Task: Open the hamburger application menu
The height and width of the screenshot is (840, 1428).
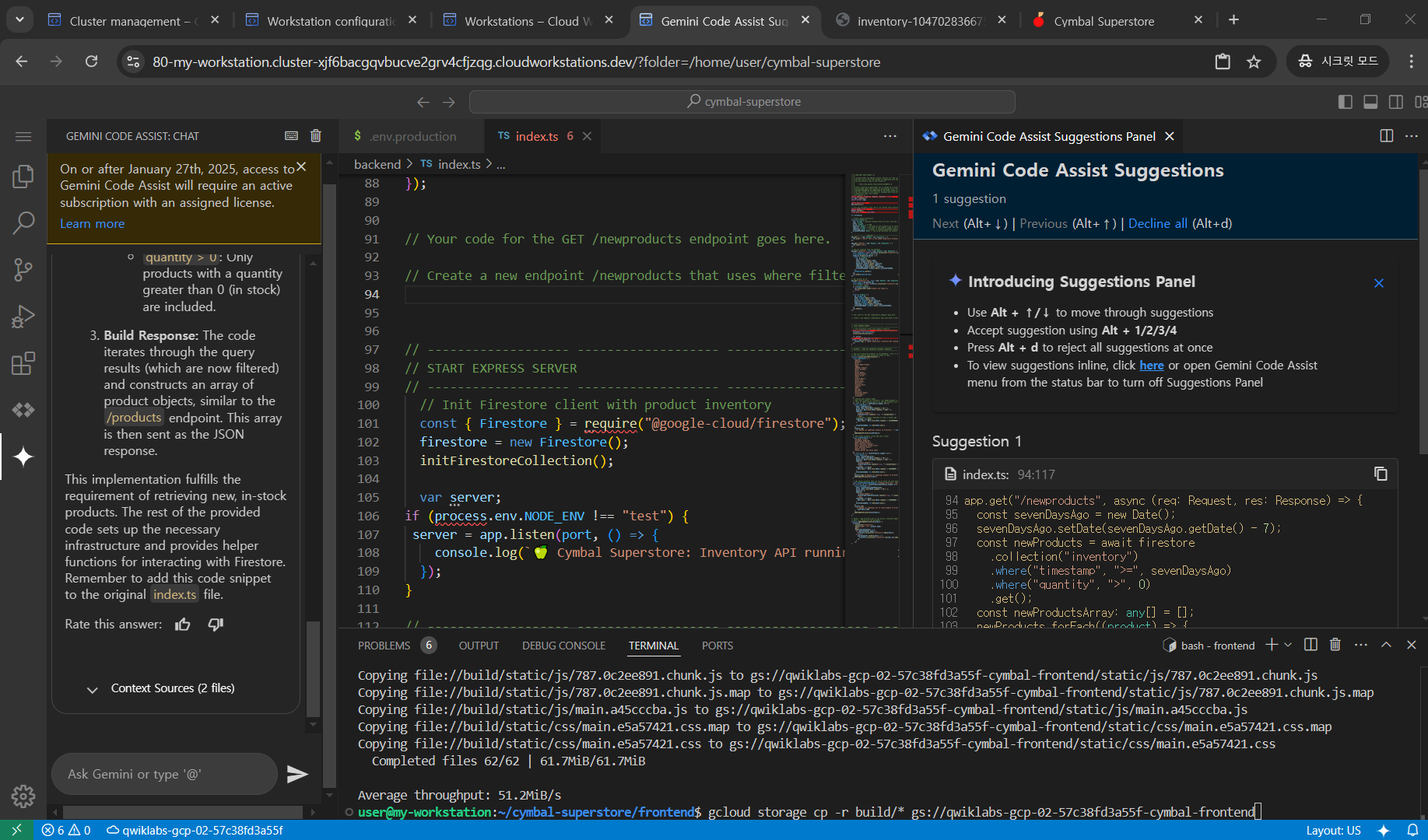Action: click(23, 137)
